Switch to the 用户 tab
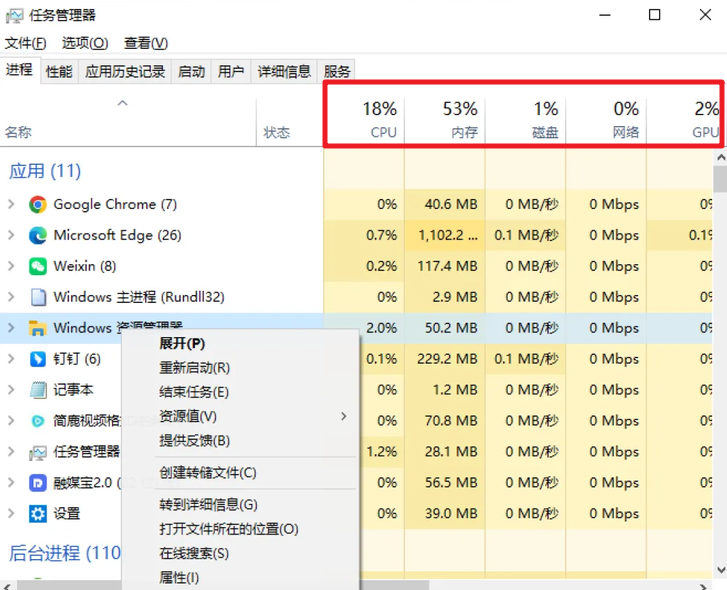Image resolution: width=727 pixels, height=590 pixels. (231, 71)
